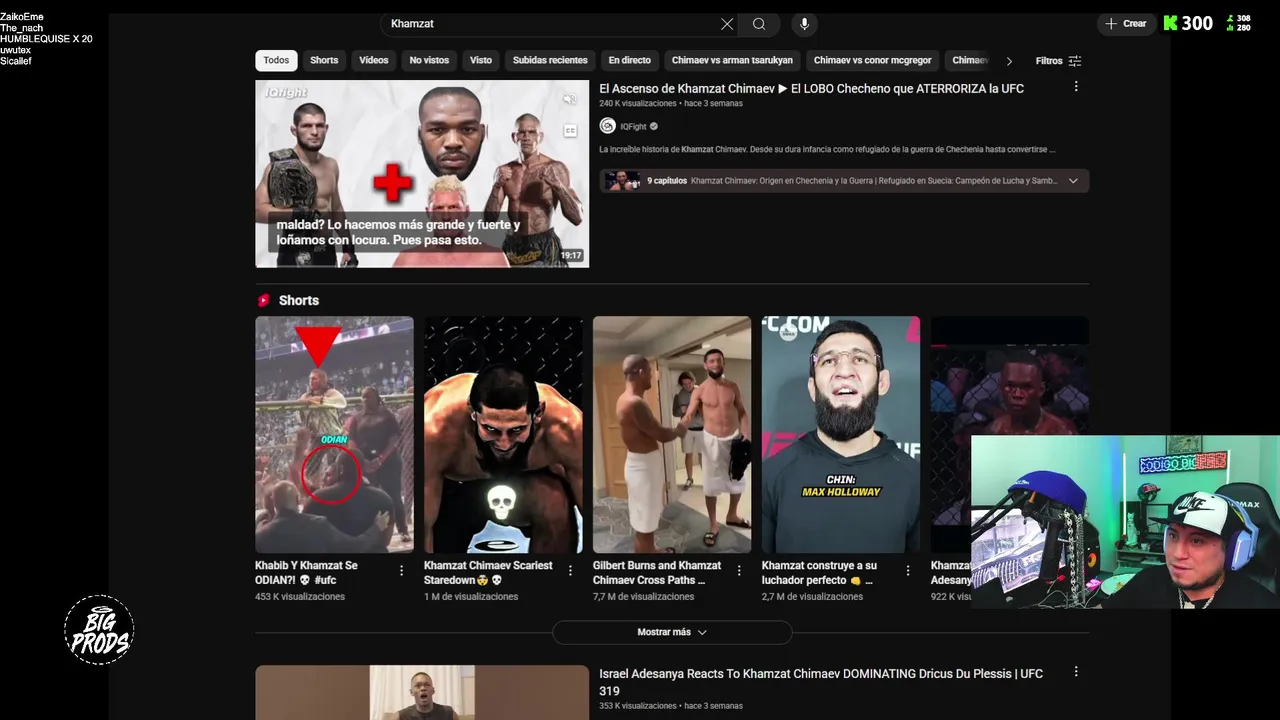The image size is (1280, 720).
Task: Select the Shorts filter chip
Action: [324, 60]
